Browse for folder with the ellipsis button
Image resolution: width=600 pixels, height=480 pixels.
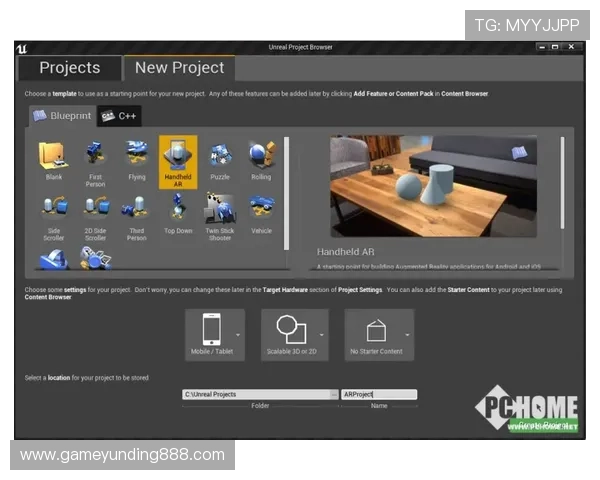coord(334,394)
